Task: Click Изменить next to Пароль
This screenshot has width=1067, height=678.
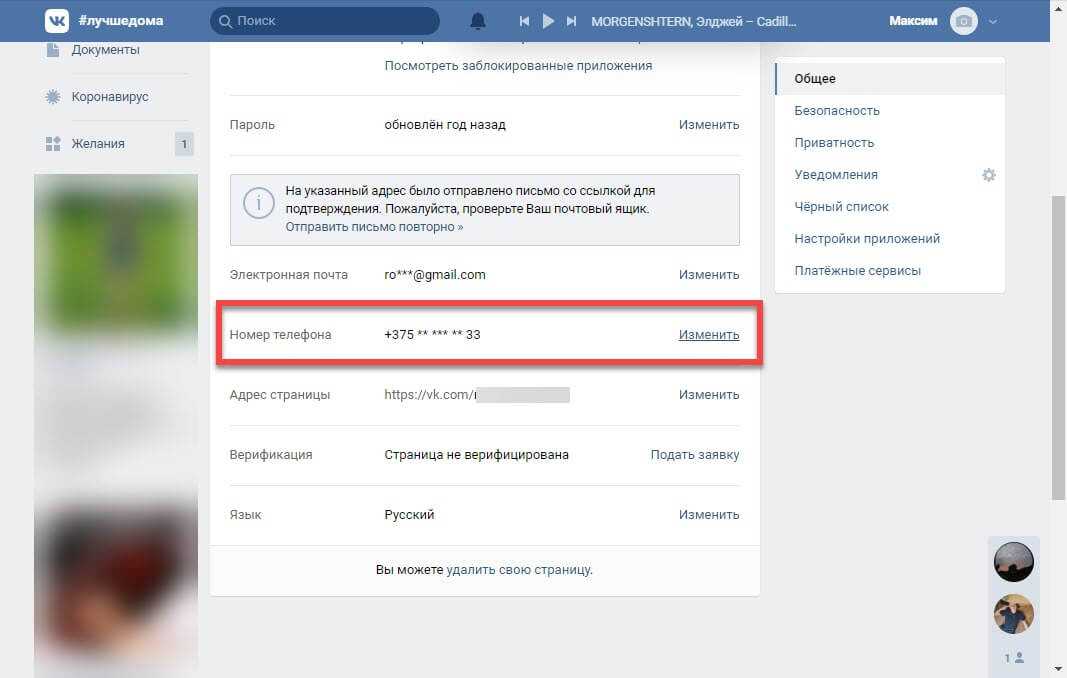Action: coord(708,125)
